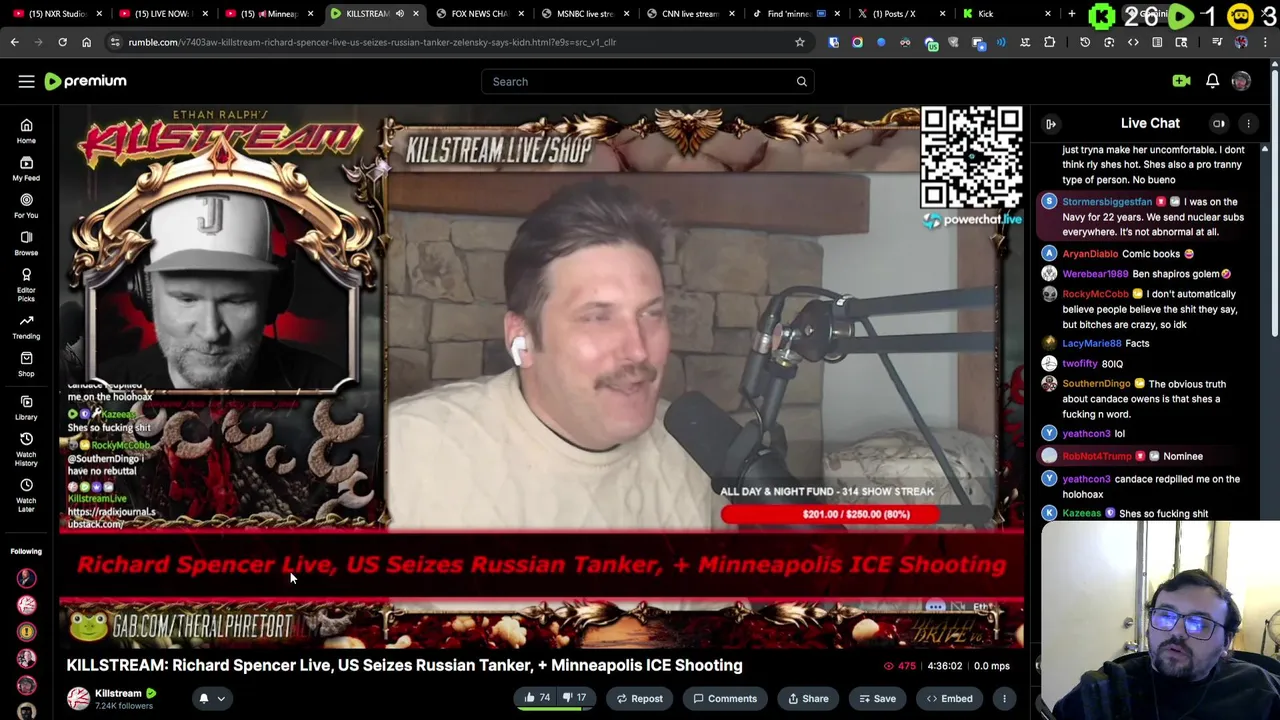Open first followed channel avatar in sidebar
Image resolution: width=1280 pixels, height=720 pixels.
pos(26,578)
